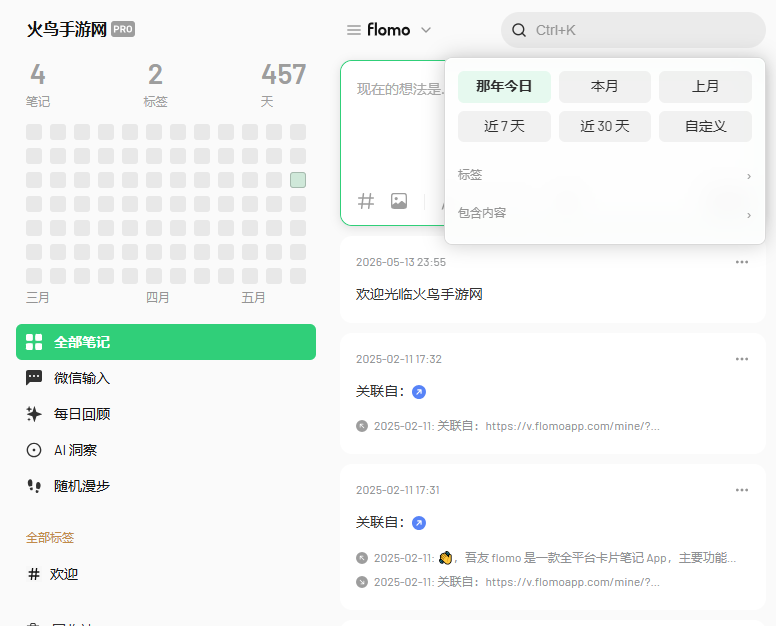Open more options for 2026-05-13 note
The width and height of the screenshot is (776, 626).
pyautogui.click(x=741, y=262)
